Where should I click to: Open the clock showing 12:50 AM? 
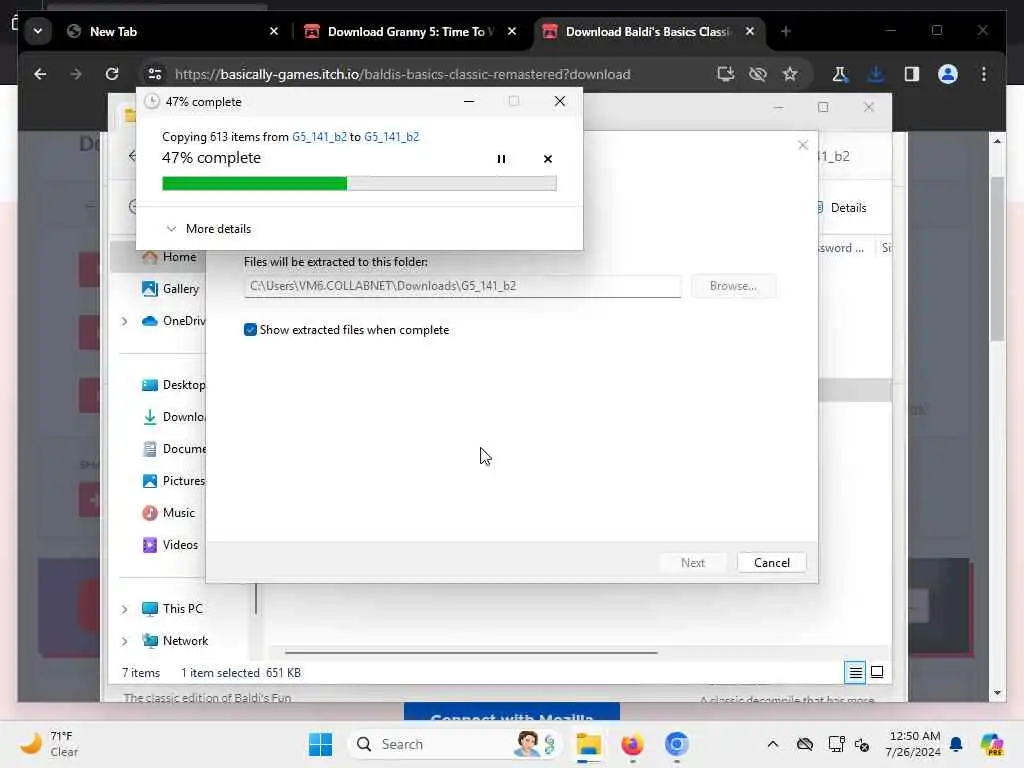tap(914, 744)
